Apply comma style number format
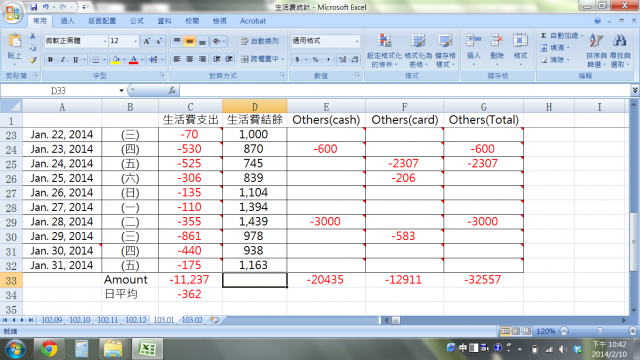The width and height of the screenshot is (640, 360). tap(328, 60)
